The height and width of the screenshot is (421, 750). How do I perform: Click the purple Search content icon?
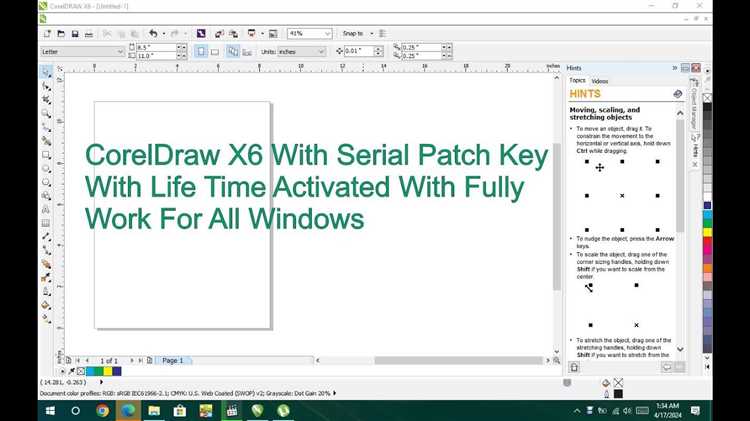pyautogui.click(x=201, y=33)
